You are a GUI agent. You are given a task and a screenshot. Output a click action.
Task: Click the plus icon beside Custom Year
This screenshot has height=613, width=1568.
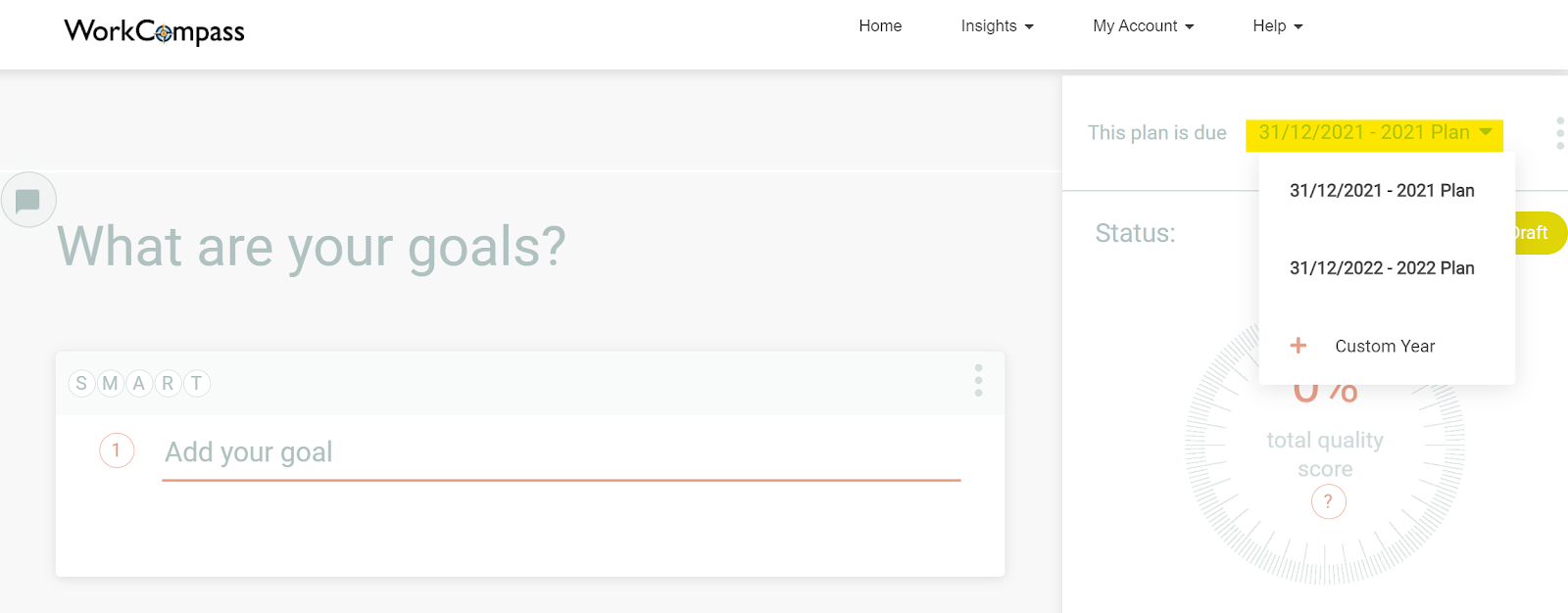point(1298,346)
